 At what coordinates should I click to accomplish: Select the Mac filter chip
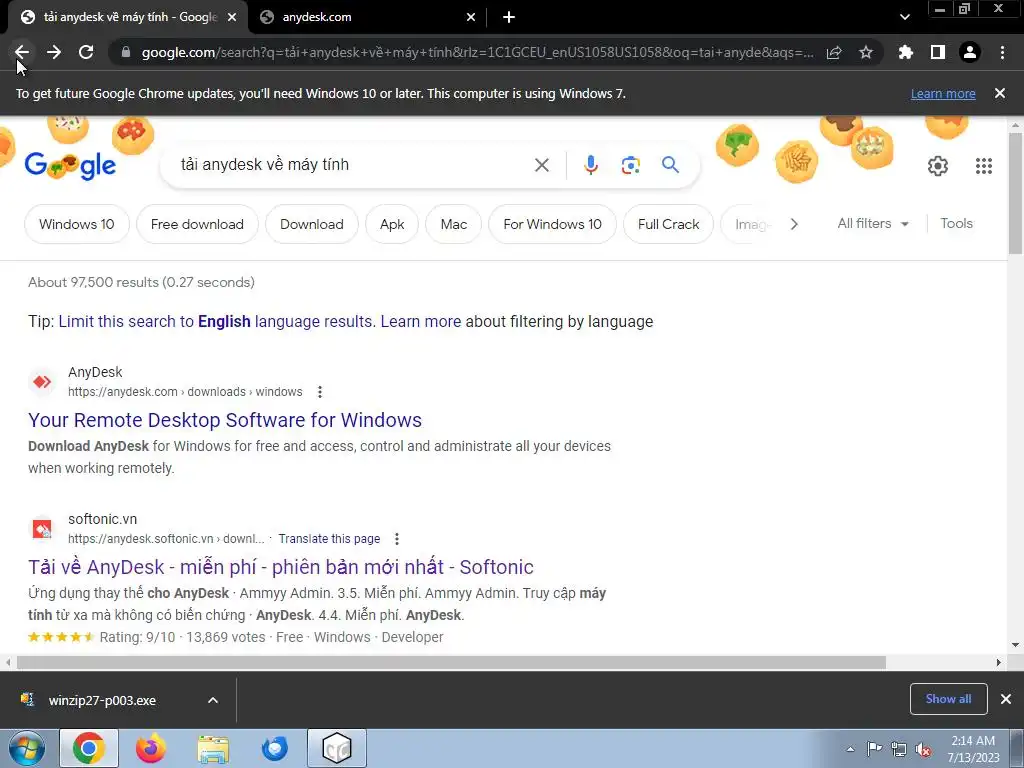click(454, 224)
